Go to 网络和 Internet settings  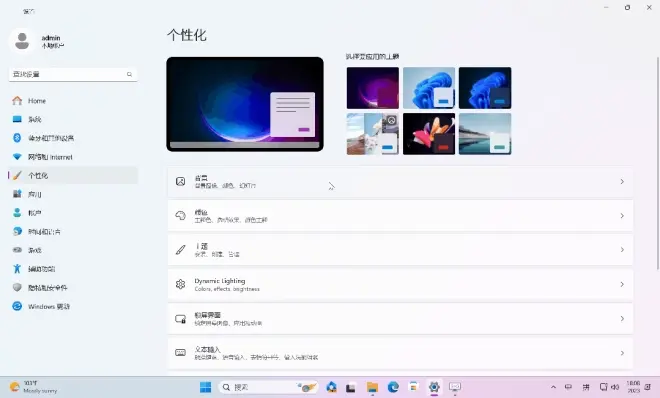72,157
